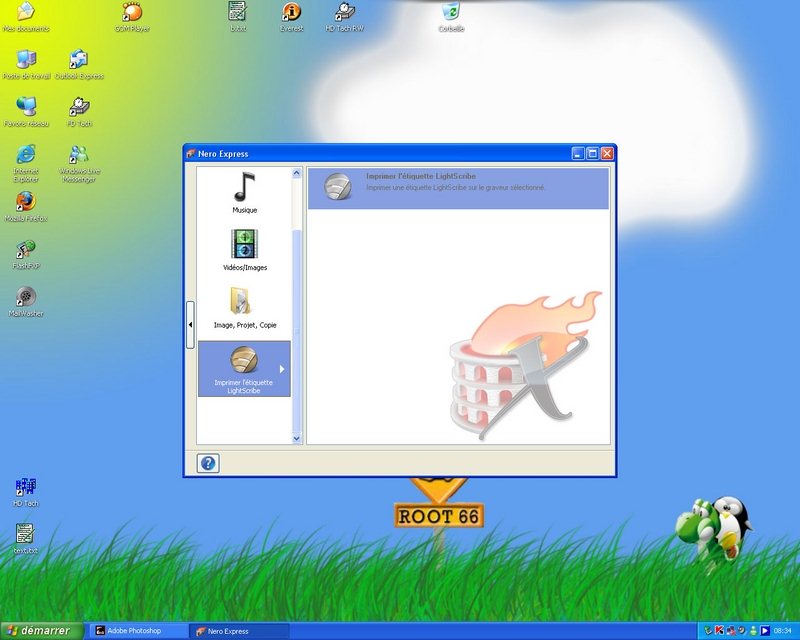The width and height of the screenshot is (800, 640).
Task: Maximize the Nero Express window
Action: click(x=592, y=154)
